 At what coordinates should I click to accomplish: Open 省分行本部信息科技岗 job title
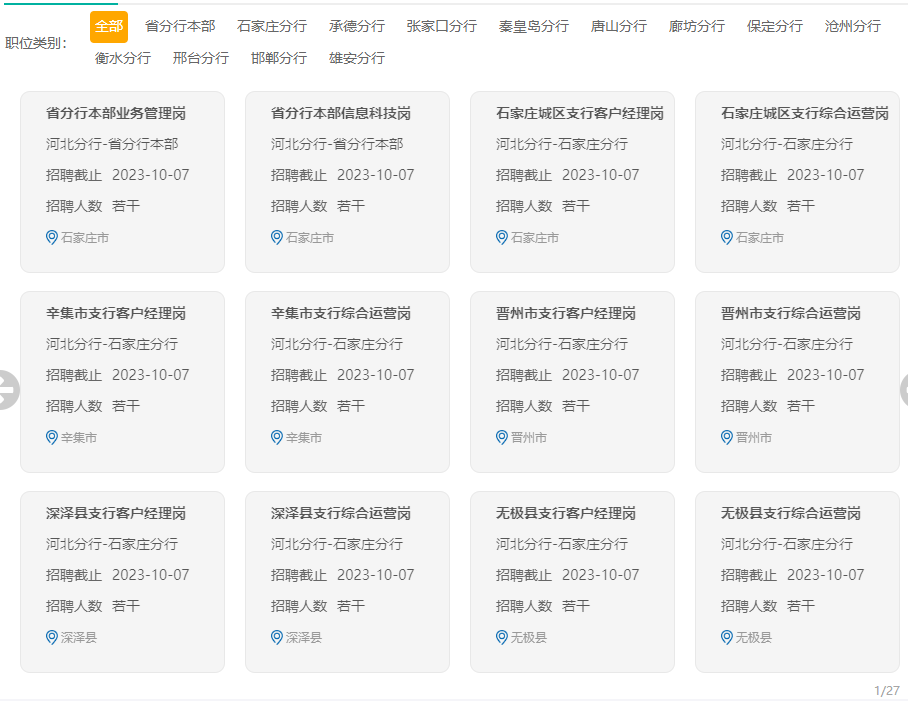coord(341,113)
